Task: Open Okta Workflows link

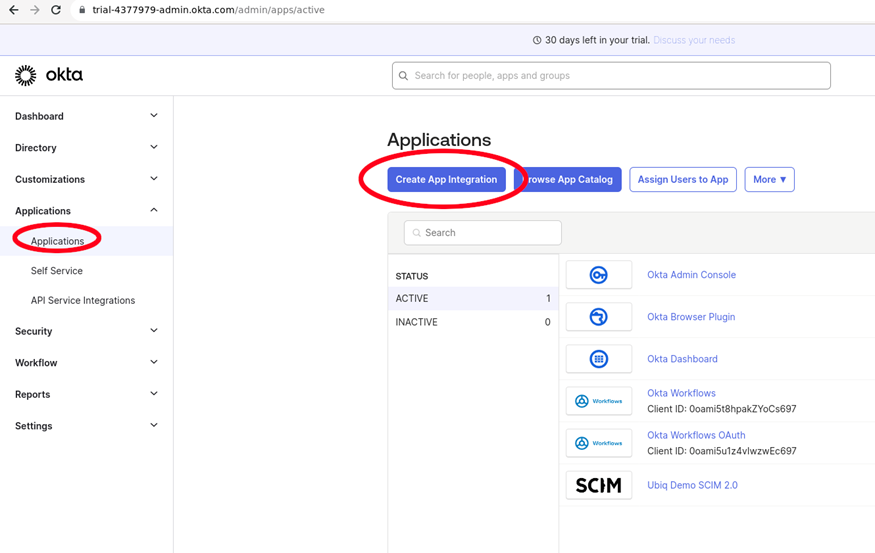Action: pos(681,393)
